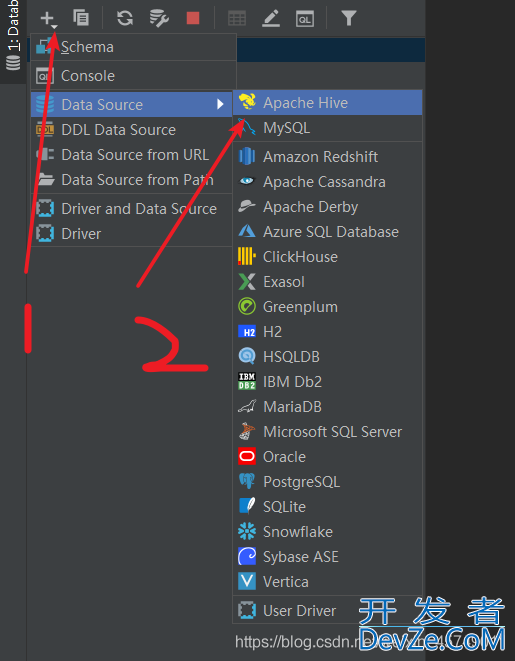Select SQLite data source
Viewport: 515px width, 661px height.
coord(327,507)
